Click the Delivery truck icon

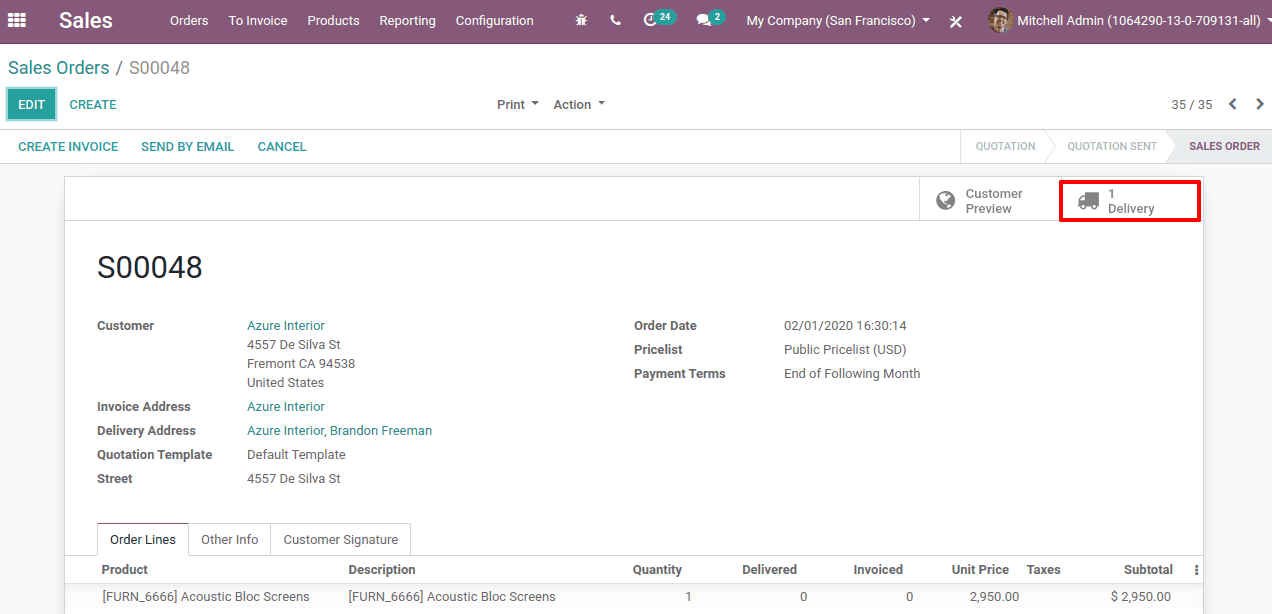1088,201
